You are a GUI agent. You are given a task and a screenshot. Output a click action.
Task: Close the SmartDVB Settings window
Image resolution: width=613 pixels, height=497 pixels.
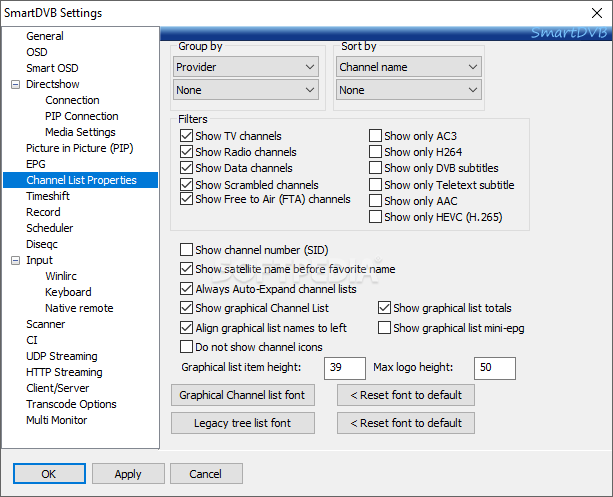[597, 13]
